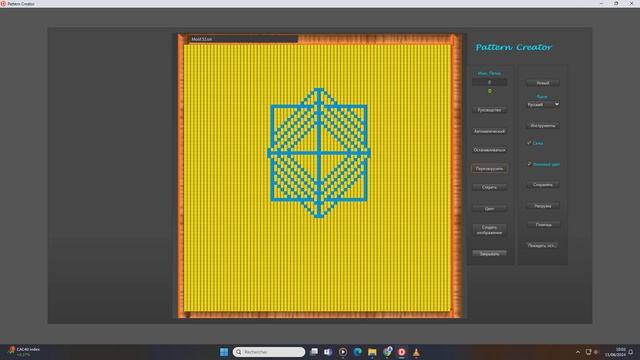
Task: Open the notifications bell in taskbar
Action: tap(631, 352)
